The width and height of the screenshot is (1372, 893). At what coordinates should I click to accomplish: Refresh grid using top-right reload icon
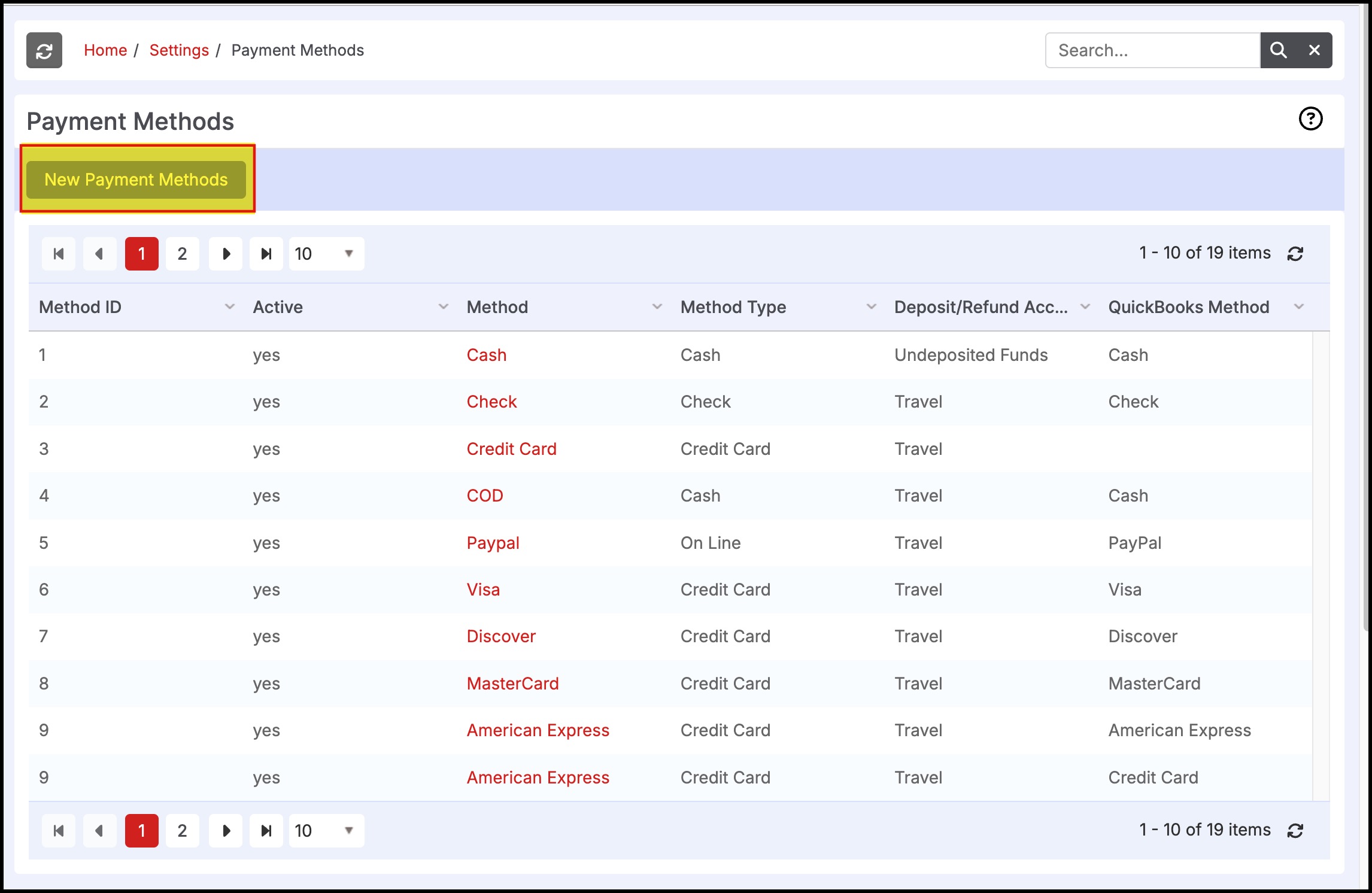click(x=1295, y=254)
